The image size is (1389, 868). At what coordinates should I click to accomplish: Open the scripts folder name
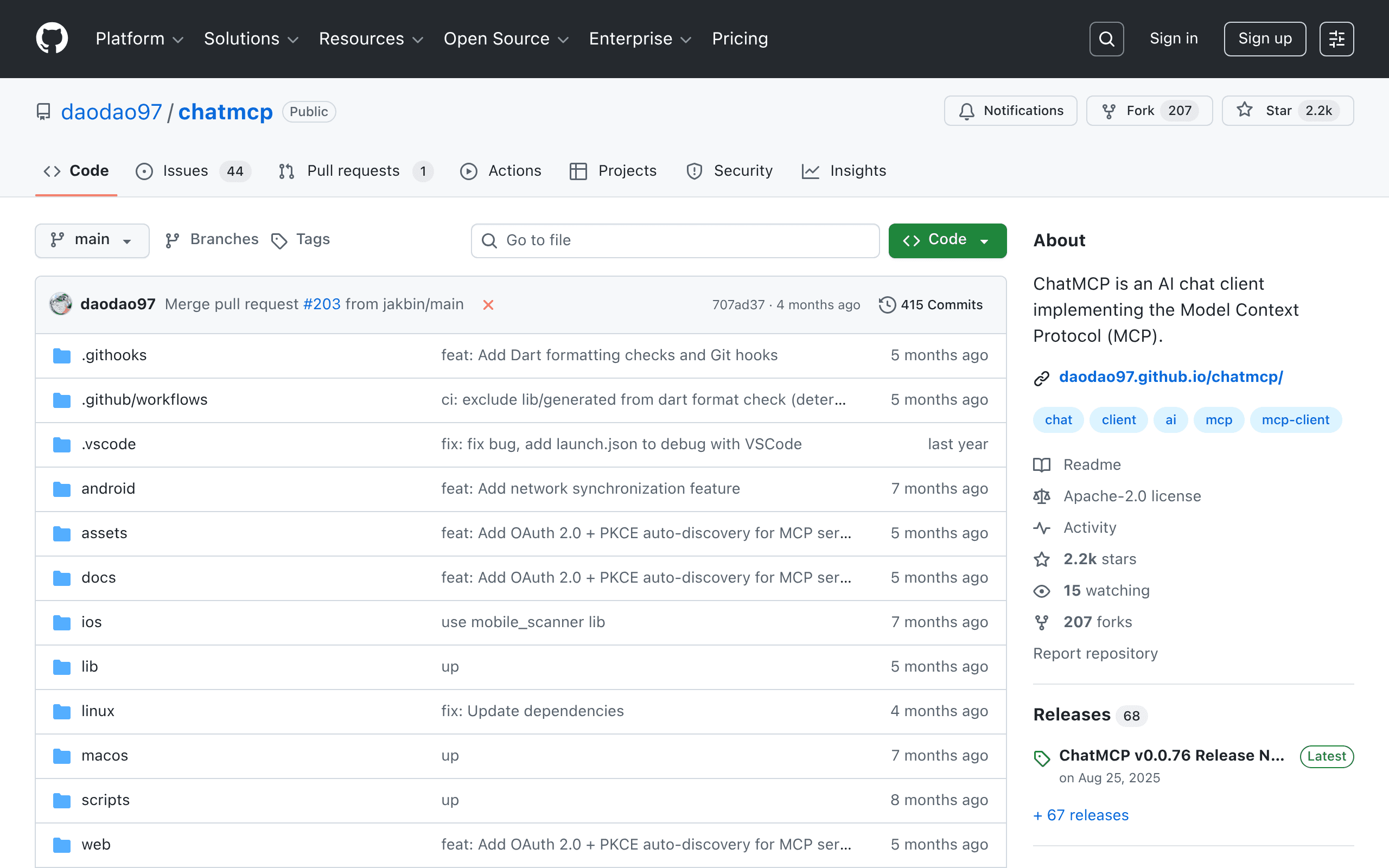(106, 800)
